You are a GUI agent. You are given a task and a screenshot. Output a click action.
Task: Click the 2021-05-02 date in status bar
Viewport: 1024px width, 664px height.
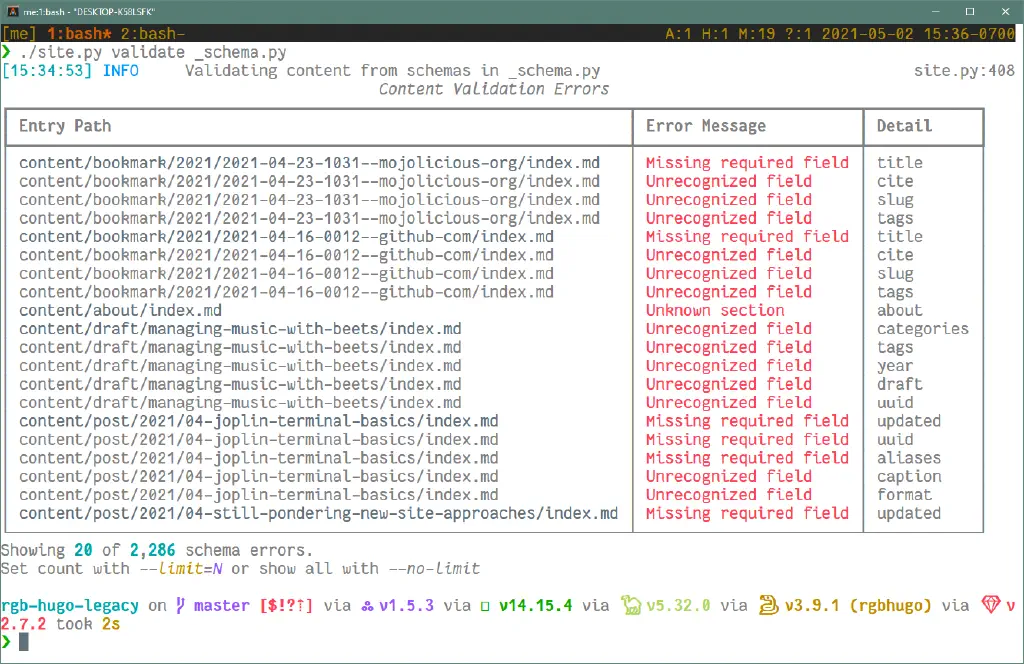point(867,33)
